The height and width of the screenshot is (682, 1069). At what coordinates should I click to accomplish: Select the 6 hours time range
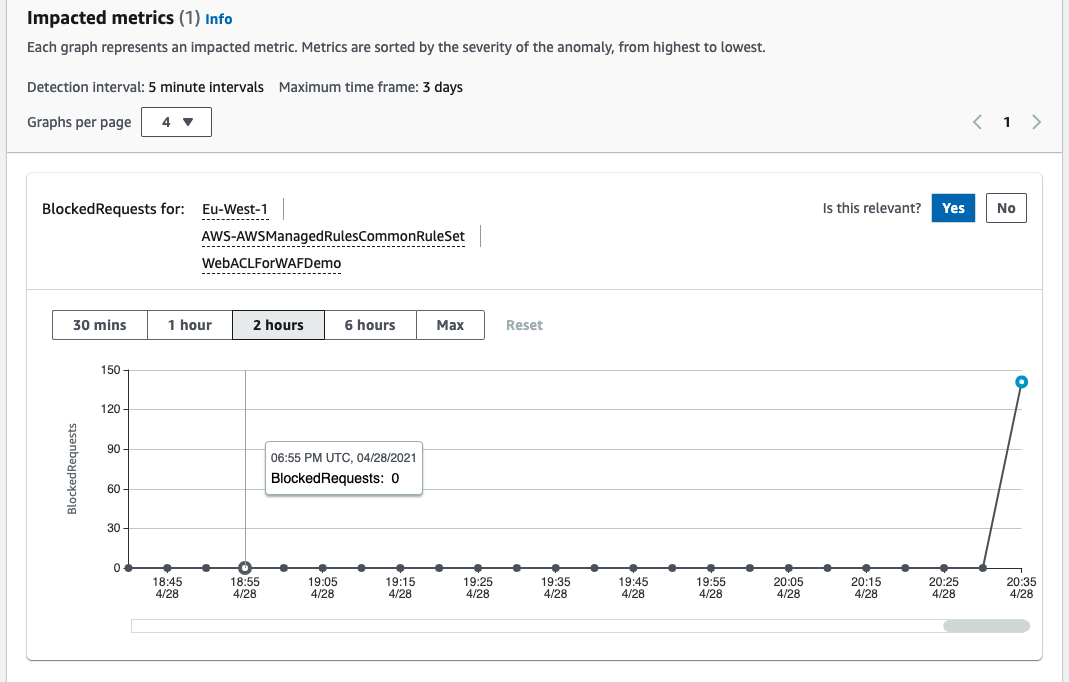tap(369, 325)
